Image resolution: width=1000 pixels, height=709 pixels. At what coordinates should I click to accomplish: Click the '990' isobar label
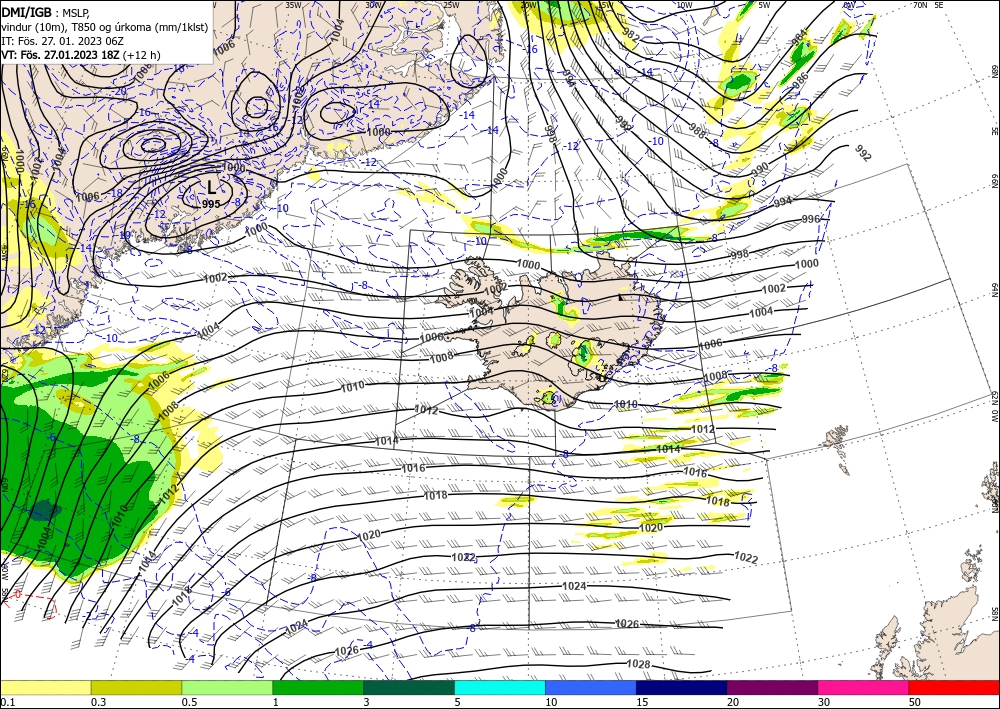point(760,170)
